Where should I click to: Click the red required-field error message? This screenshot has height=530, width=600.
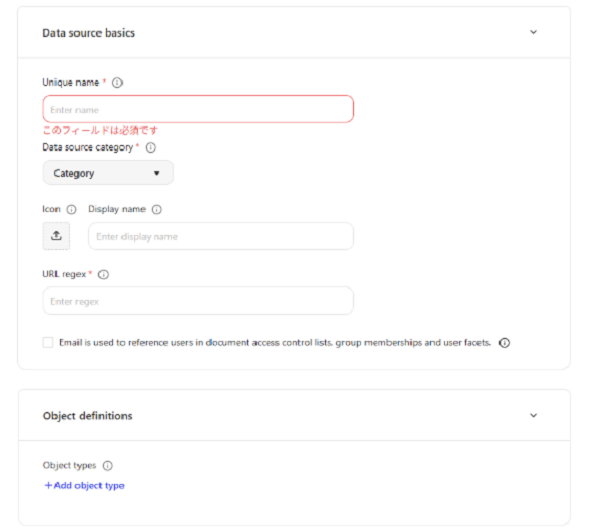click(100, 130)
